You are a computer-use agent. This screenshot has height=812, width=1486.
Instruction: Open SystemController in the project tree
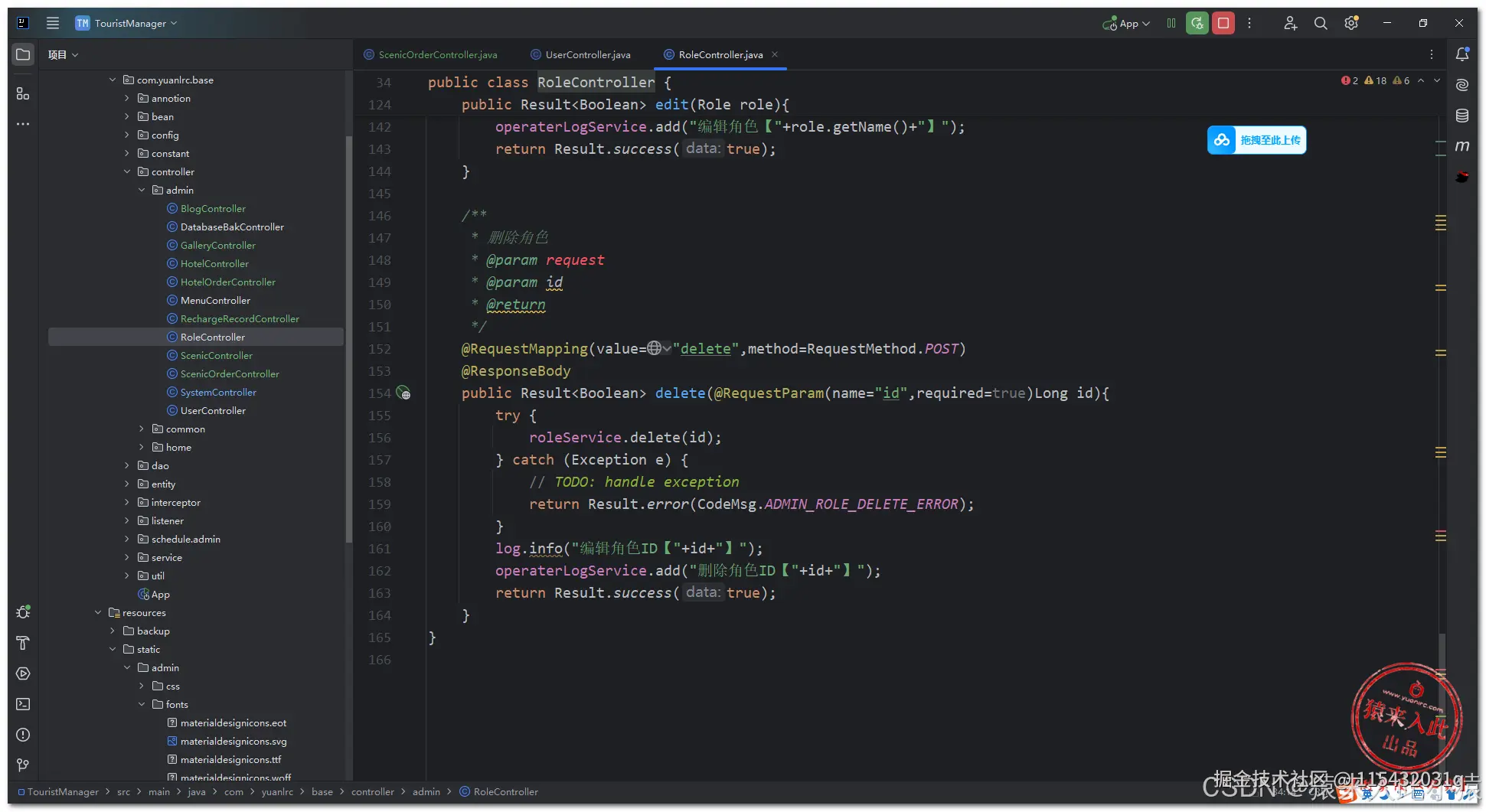(x=218, y=392)
